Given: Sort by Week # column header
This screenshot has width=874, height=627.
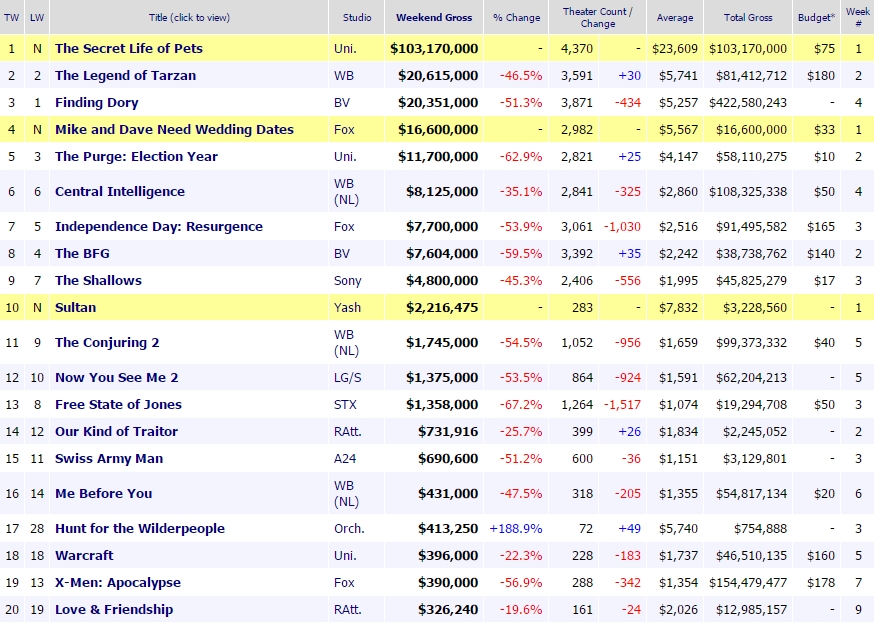Looking at the screenshot, I should coord(857,17).
